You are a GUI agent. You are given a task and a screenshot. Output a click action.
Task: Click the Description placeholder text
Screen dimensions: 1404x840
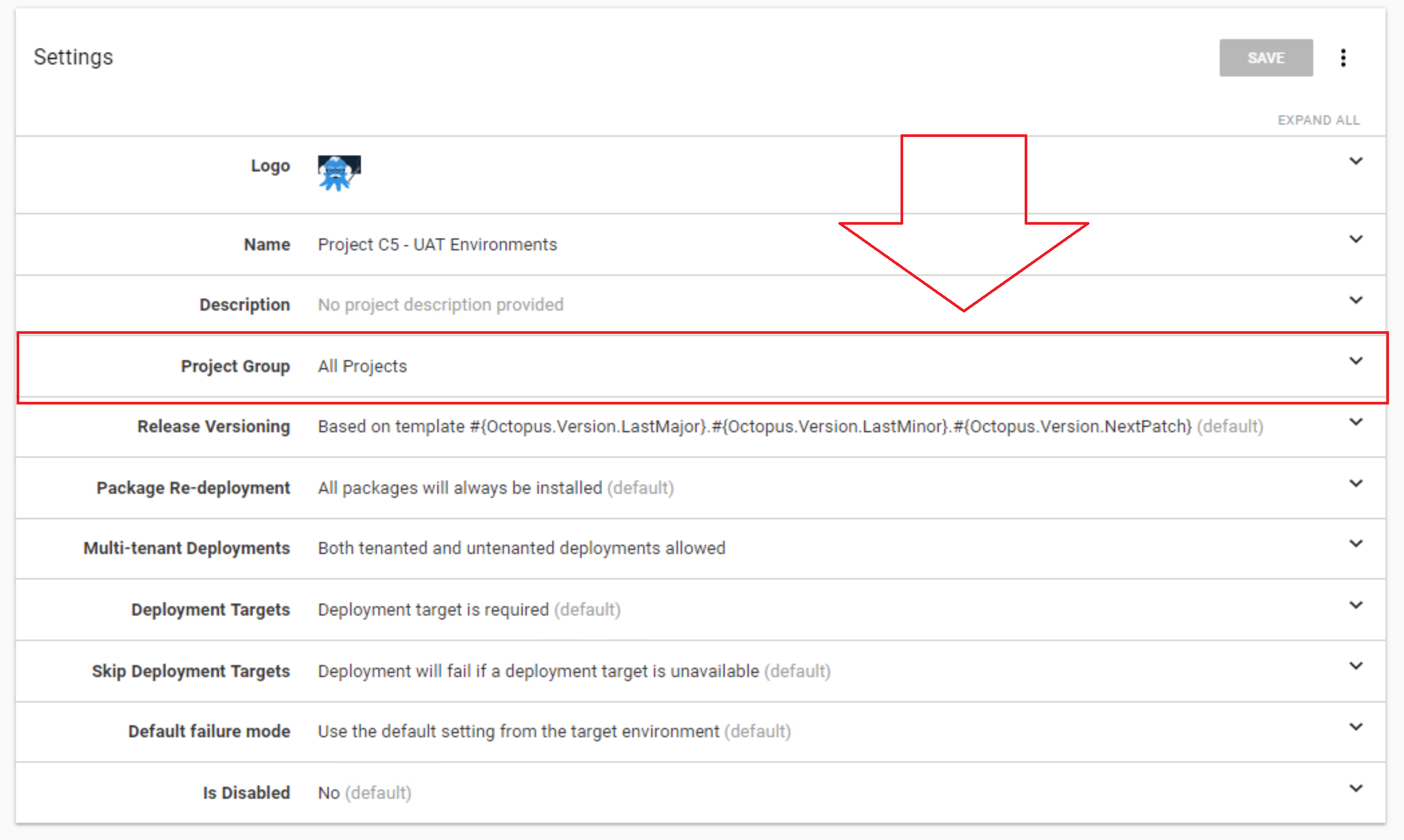(440, 304)
